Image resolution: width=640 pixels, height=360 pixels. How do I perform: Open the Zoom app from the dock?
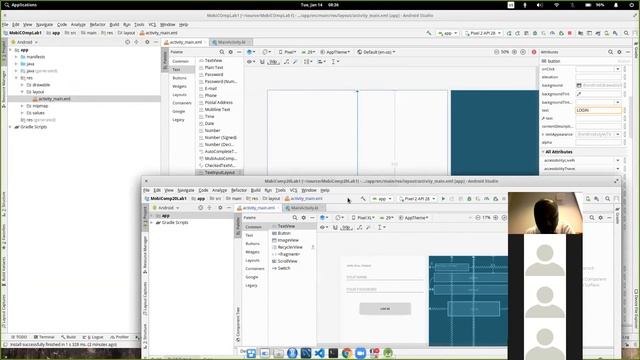click(x=360, y=353)
